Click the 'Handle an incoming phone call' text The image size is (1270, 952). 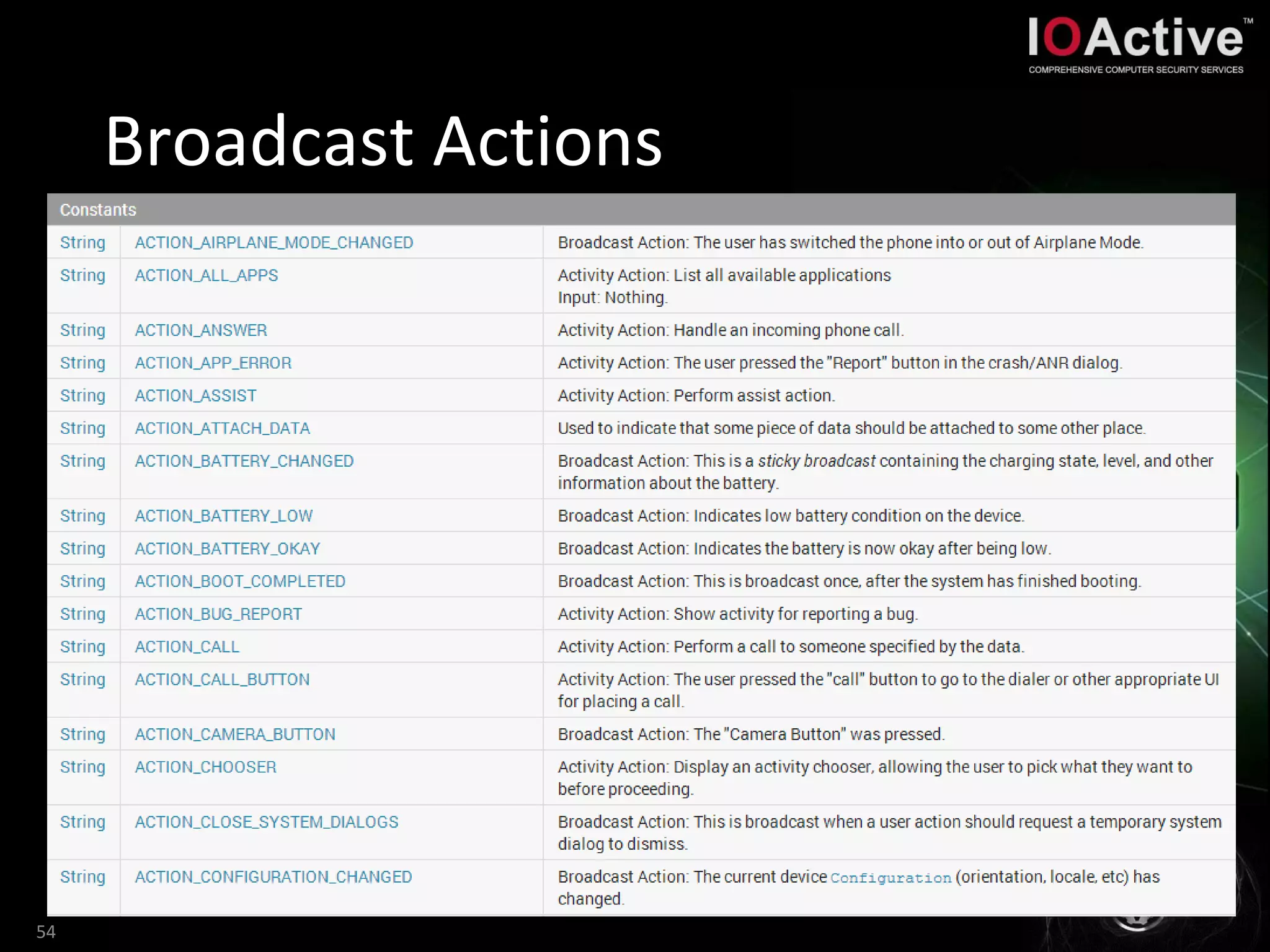pyautogui.click(x=730, y=330)
